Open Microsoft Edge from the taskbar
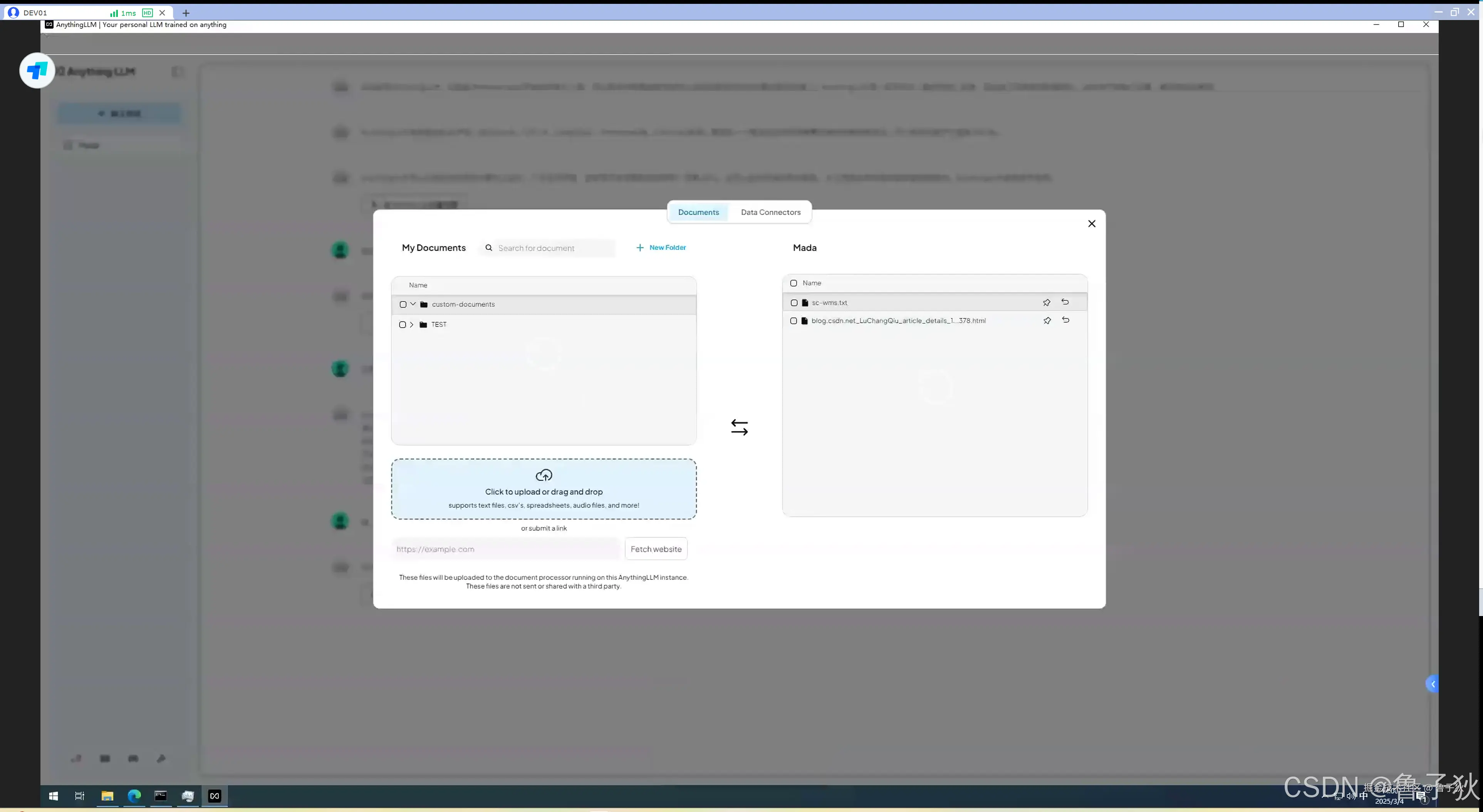This screenshot has height=812, width=1483. tap(134, 796)
